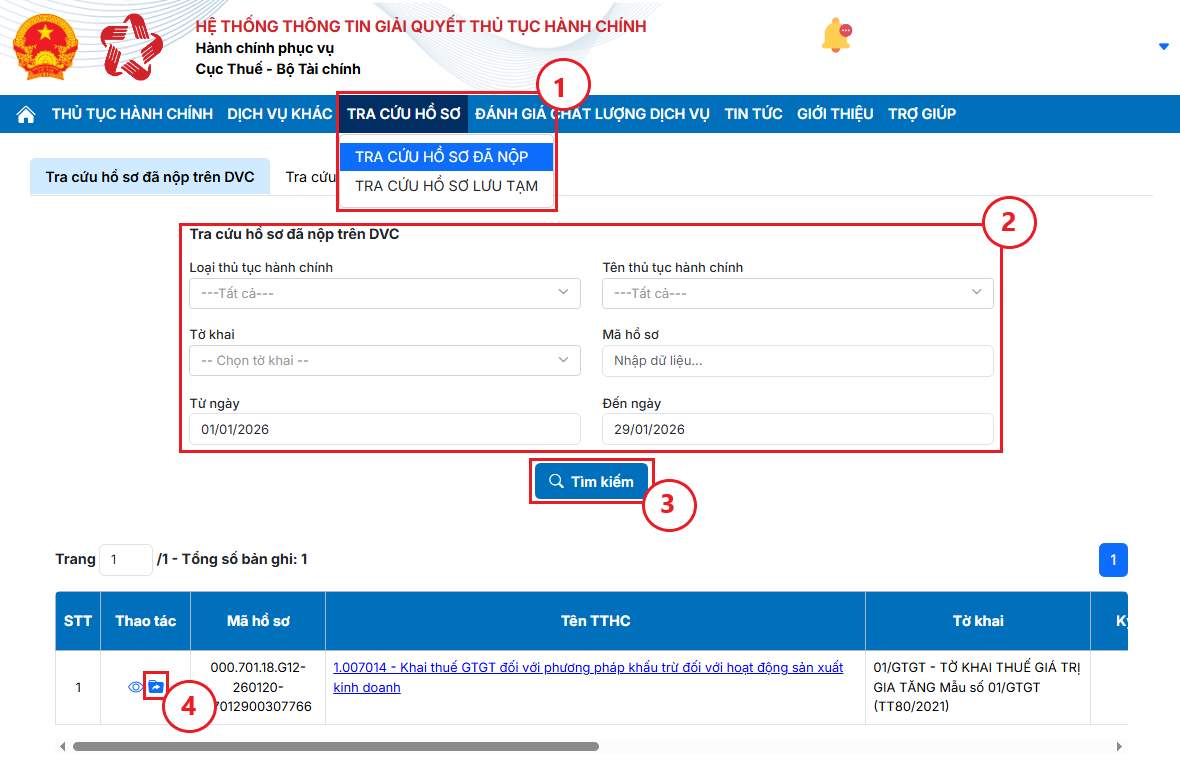Click the Từ ngày date field
Viewport: 1180px width, 783px height.
click(x=384, y=429)
